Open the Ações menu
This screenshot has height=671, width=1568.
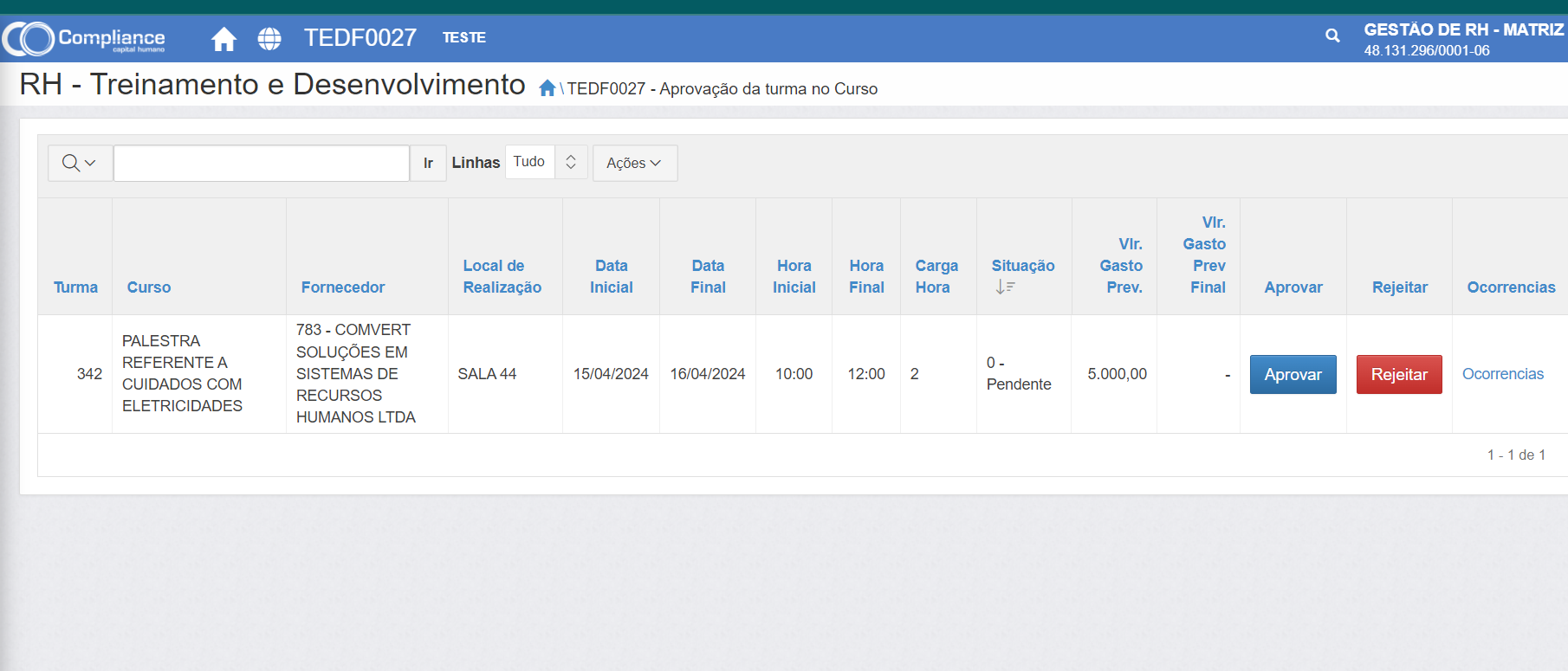click(x=634, y=163)
